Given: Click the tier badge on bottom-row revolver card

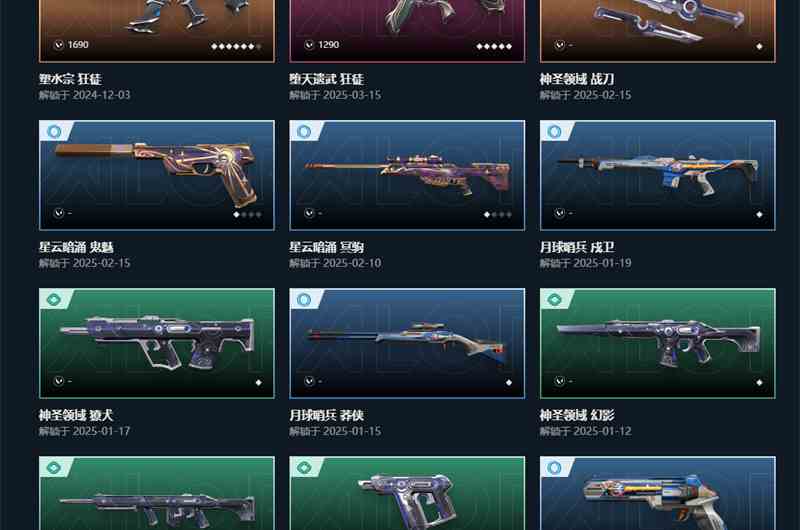Looking at the screenshot, I should tap(554, 467).
